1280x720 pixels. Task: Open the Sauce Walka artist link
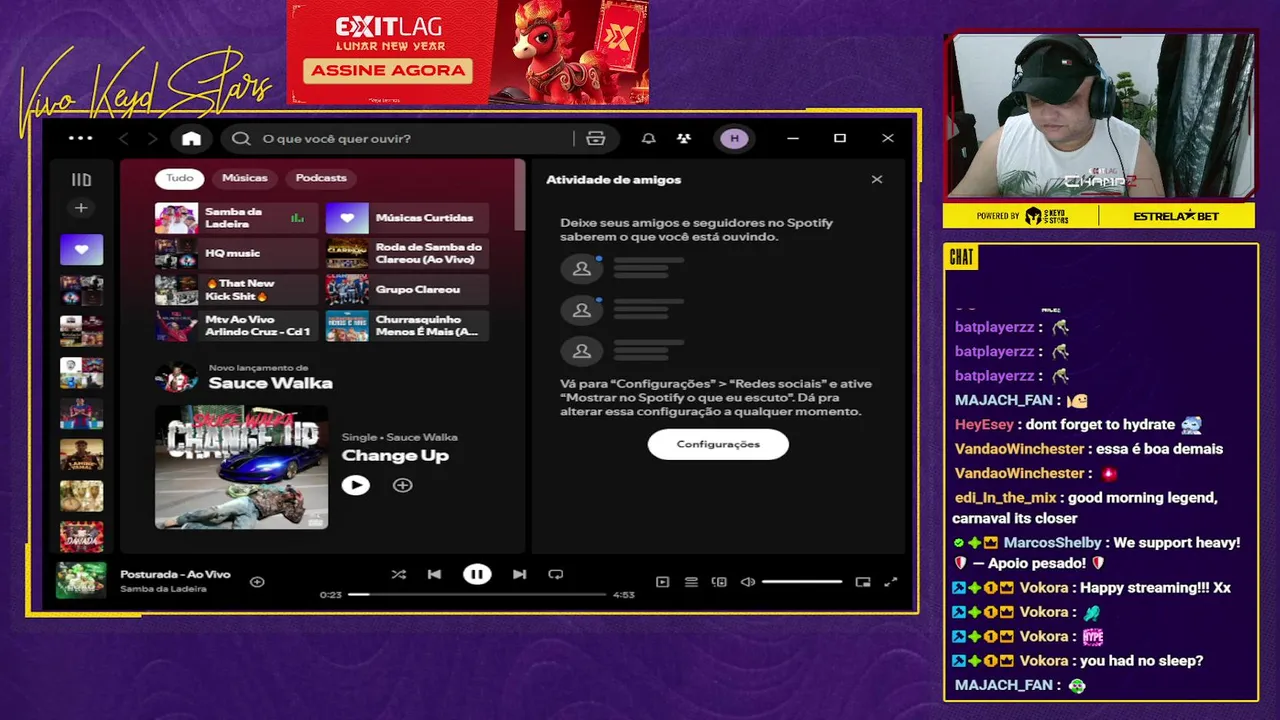click(271, 383)
